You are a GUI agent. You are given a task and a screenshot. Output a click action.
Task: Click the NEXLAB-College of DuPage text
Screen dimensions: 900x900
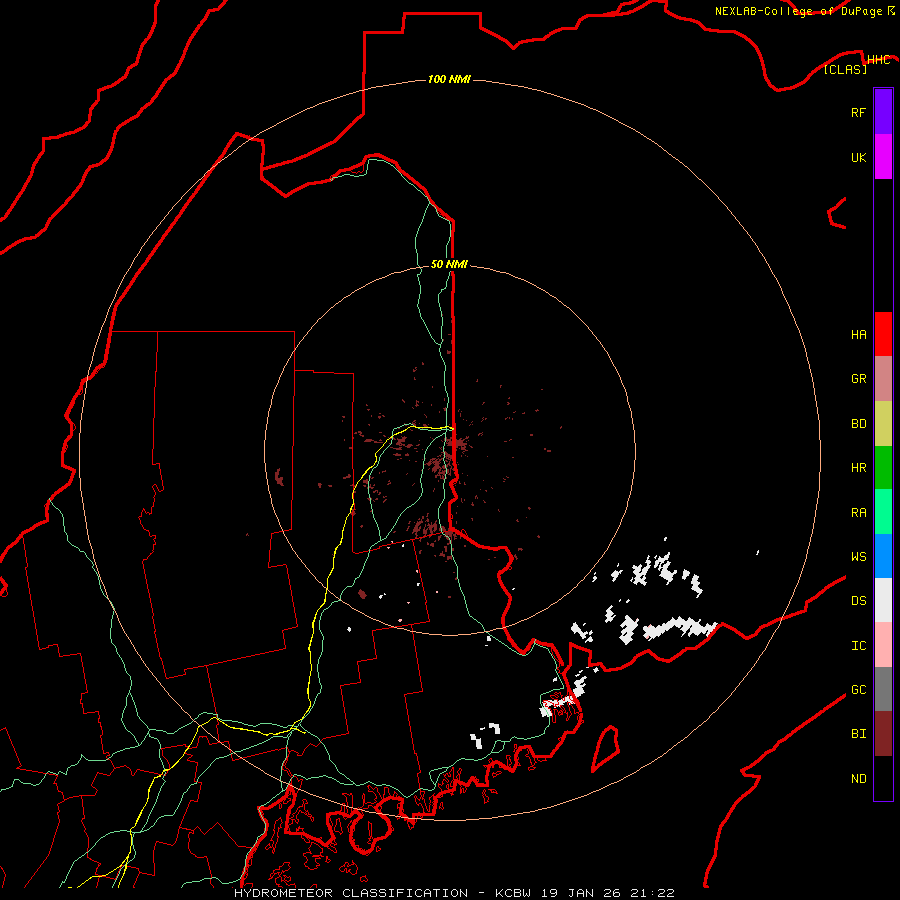[x=798, y=11]
